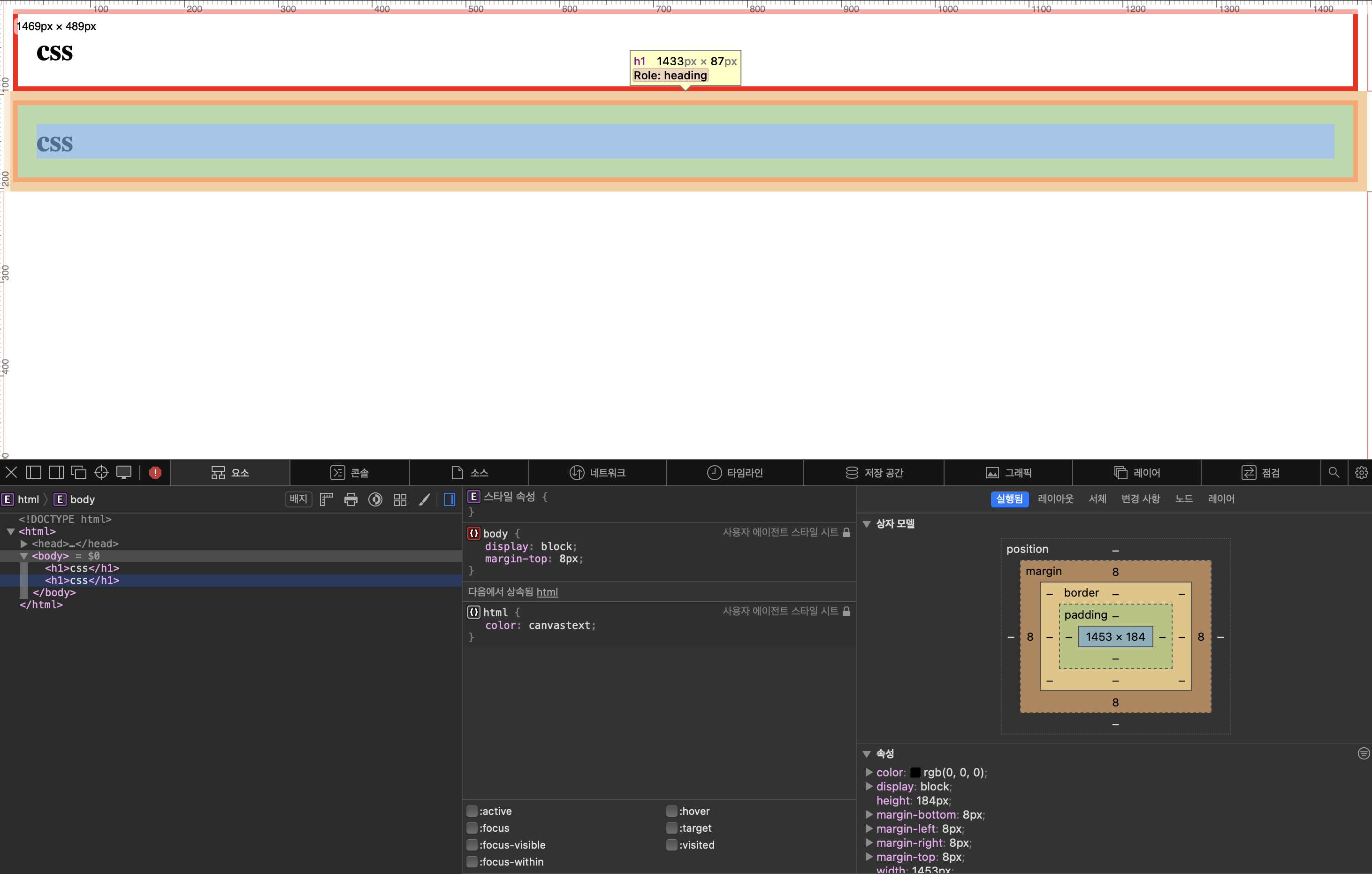The width and height of the screenshot is (1372, 874).
Task: Switch to the 콘솔 tab
Action: pos(349,473)
